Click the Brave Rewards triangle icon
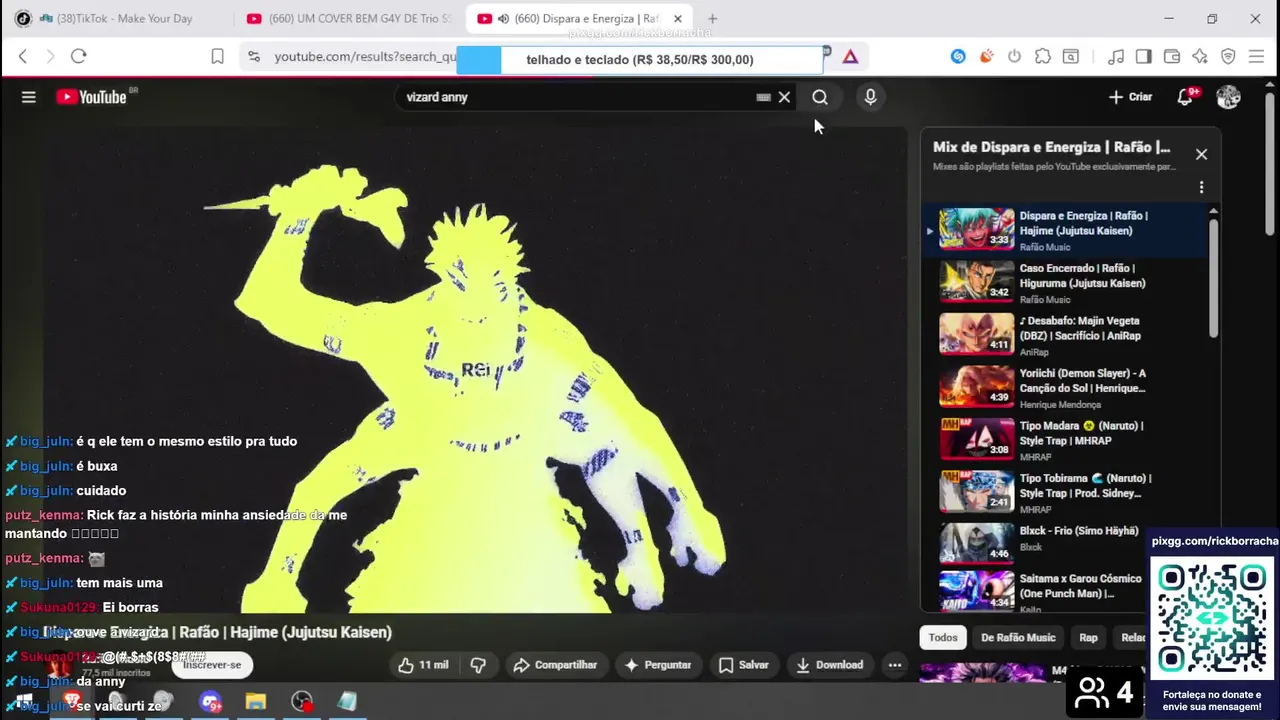Image resolution: width=1280 pixels, height=720 pixels. click(x=850, y=57)
